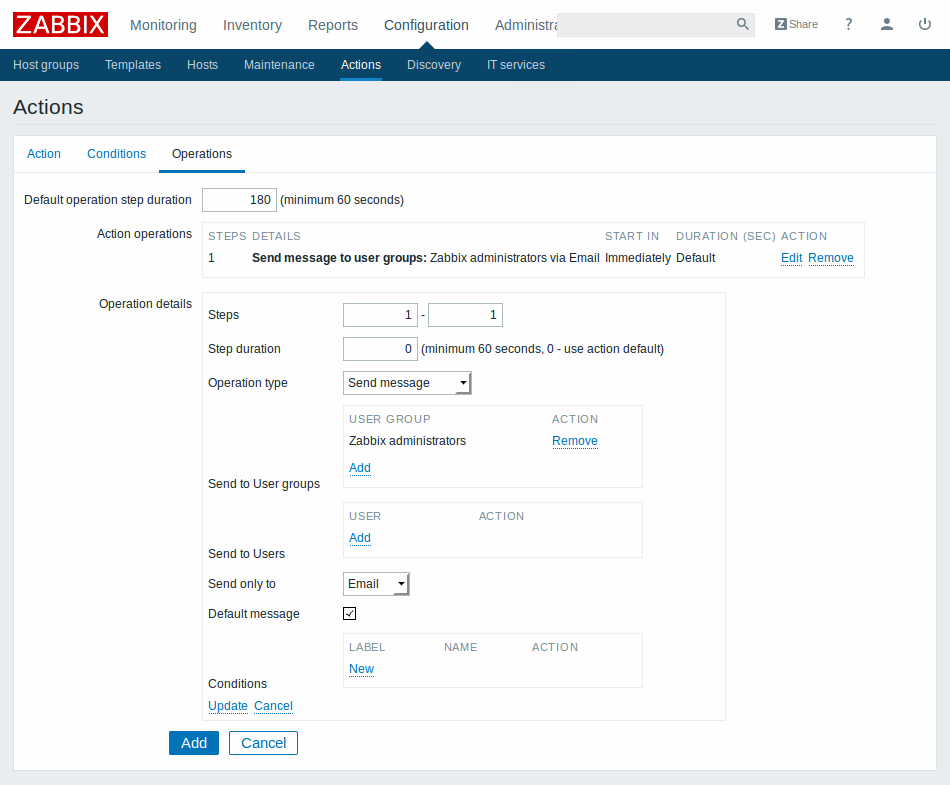Toggle the Default message checkbox
This screenshot has height=785, width=950.
(350, 614)
